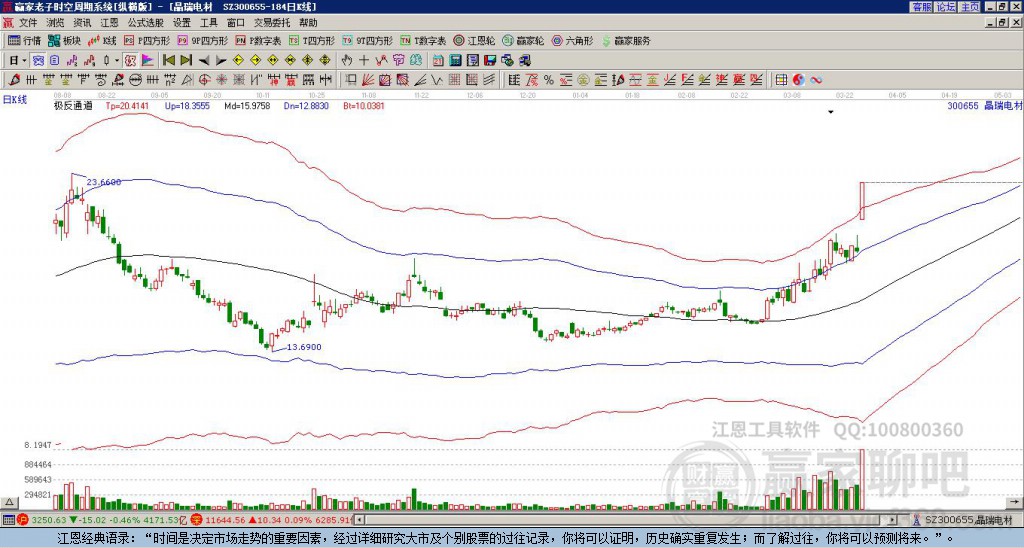Click the horizontal scrollbar left arrow

(360, 520)
